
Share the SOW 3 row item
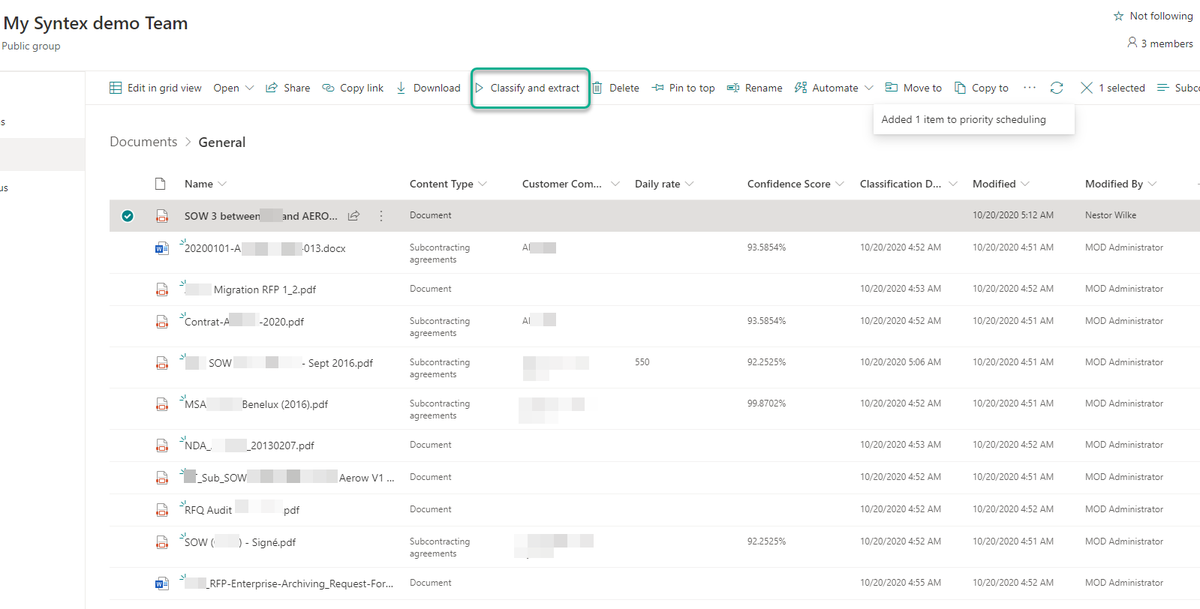pyautogui.click(x=353, y=216)
